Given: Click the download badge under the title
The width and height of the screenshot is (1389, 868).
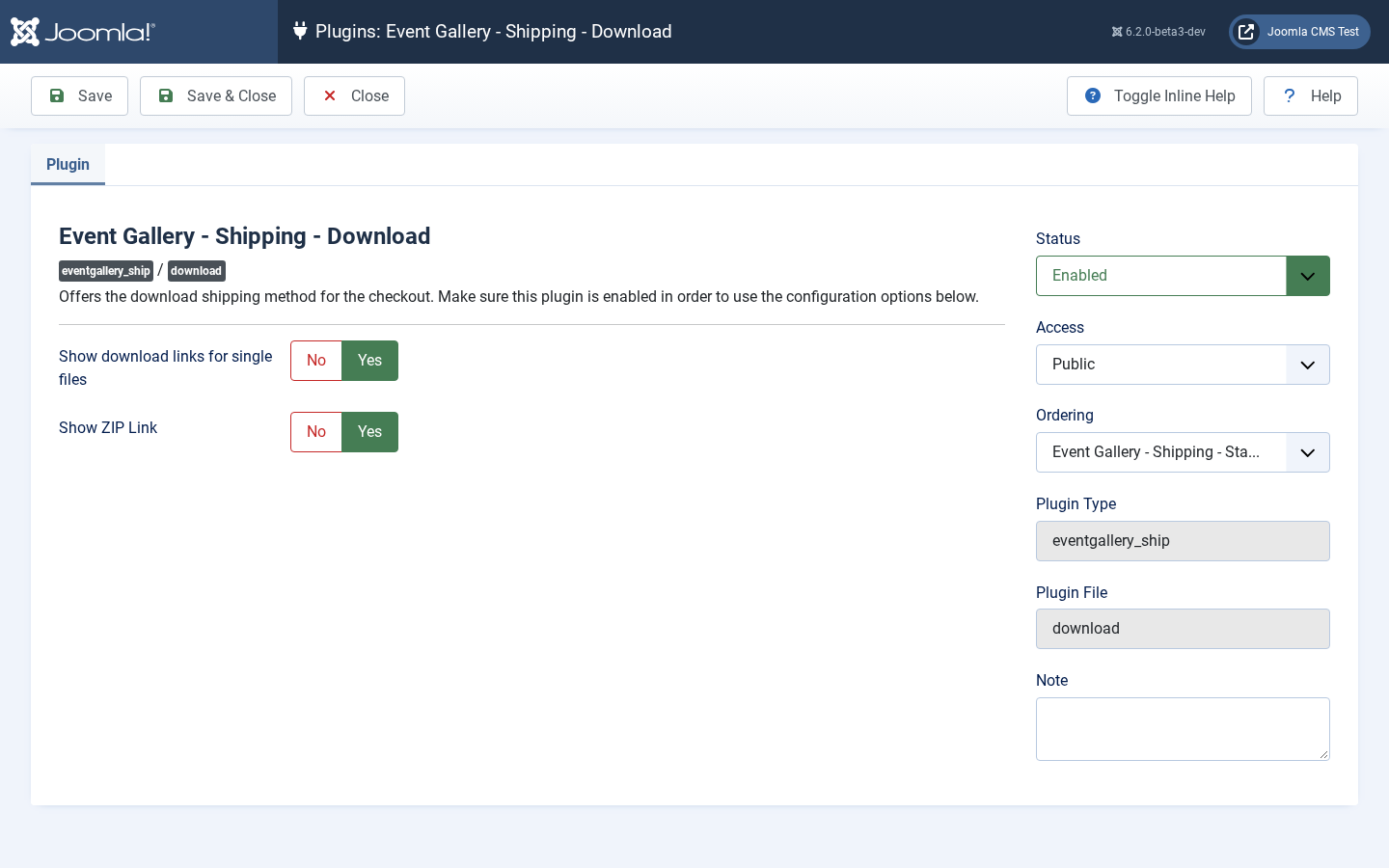Looking at the screenshot, I should point(197,271).
